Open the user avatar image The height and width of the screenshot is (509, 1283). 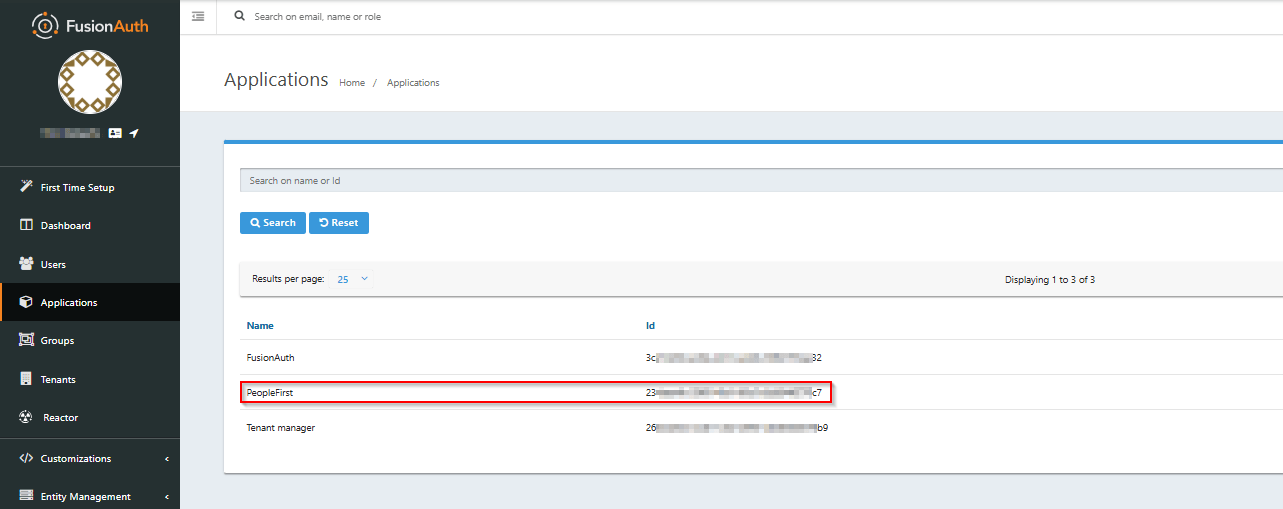coord(90,82)
